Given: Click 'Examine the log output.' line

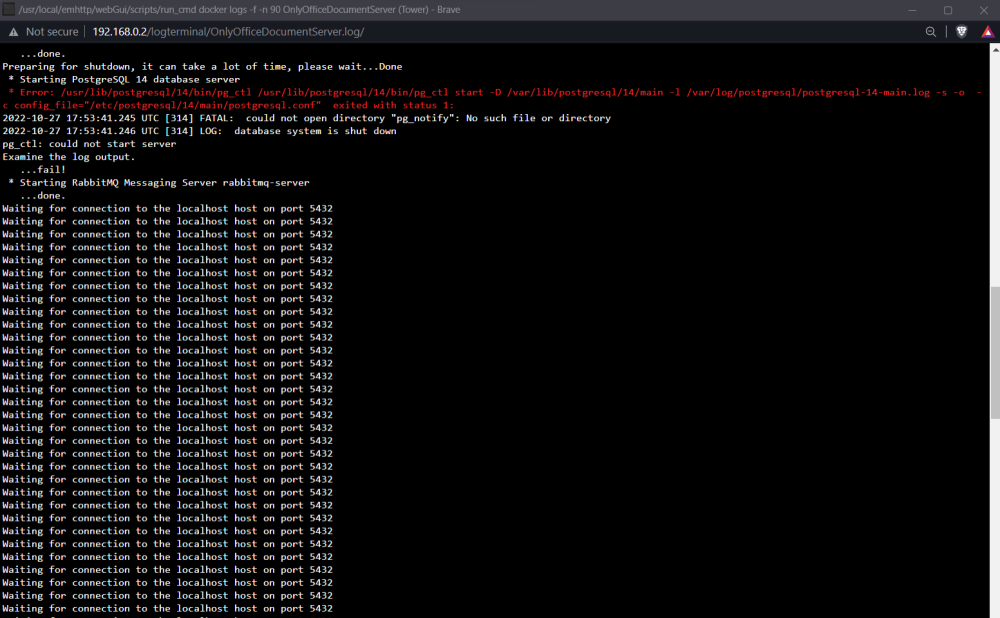Looking at the screenshot, I should [x=69, y=157].
